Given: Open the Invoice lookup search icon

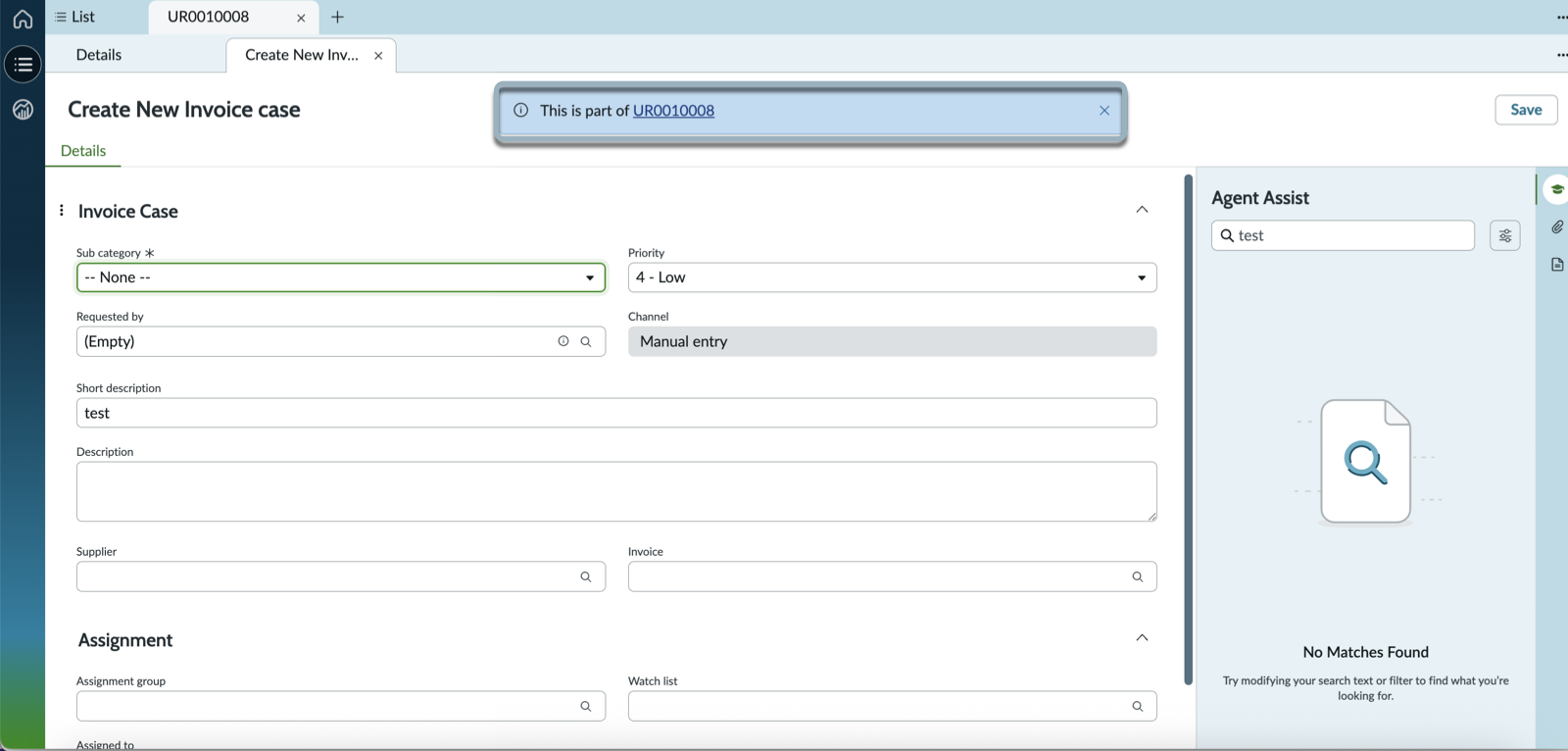Looking at the screenshot, I should (x=1138, y=576).
